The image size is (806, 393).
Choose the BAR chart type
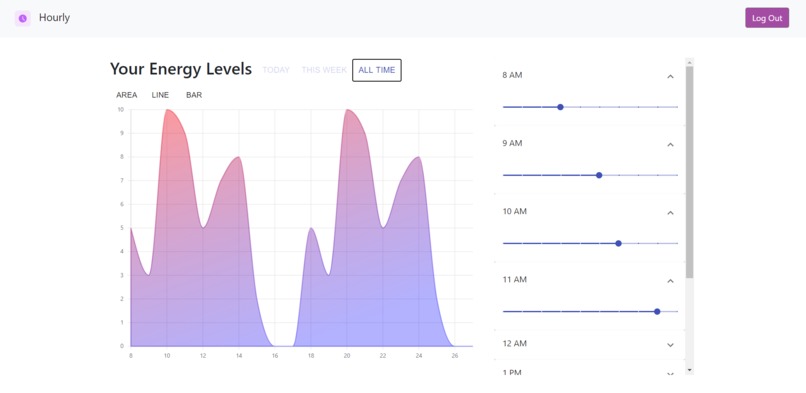point(194,95)
